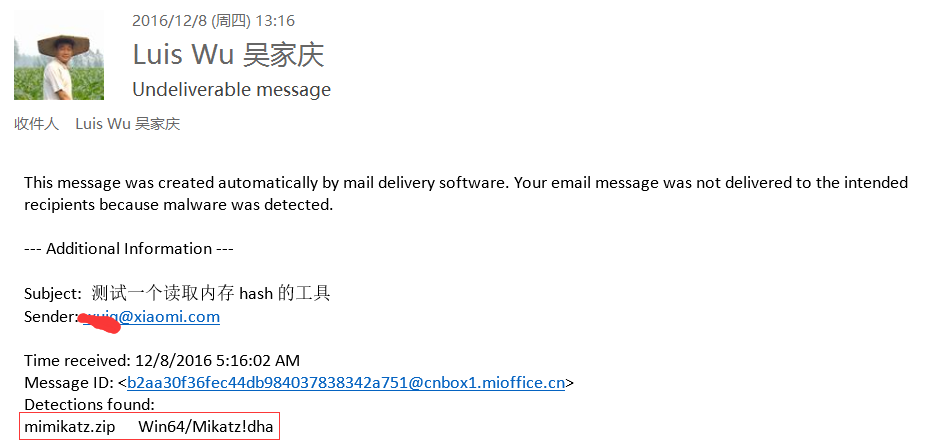Click the 'Sender:' label
This screenshot has height=444, width=930.
pyautogui.click(x=51, y=317)
